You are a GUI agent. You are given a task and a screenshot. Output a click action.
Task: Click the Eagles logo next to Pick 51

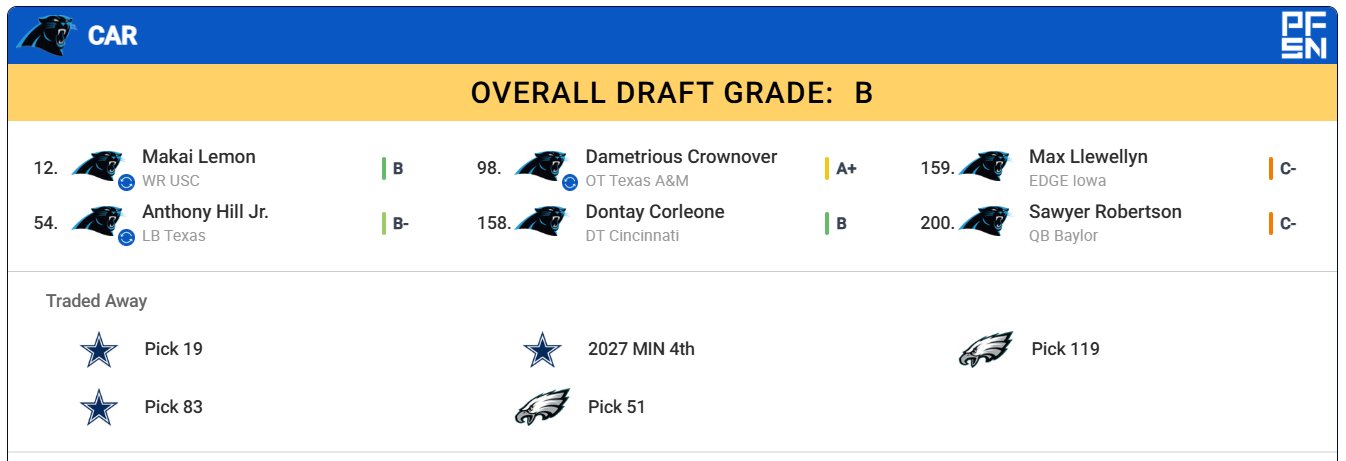coord(542,407)
